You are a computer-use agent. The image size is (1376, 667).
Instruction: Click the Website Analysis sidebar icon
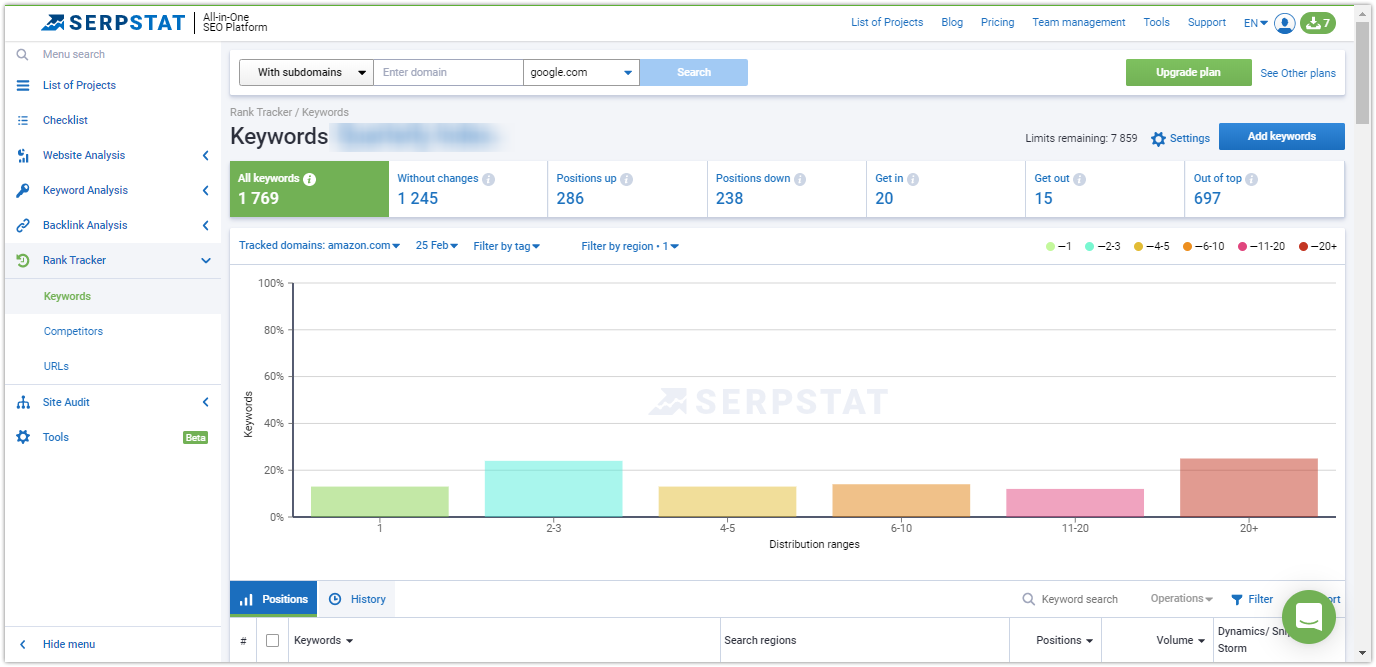(x=23, y=155)
